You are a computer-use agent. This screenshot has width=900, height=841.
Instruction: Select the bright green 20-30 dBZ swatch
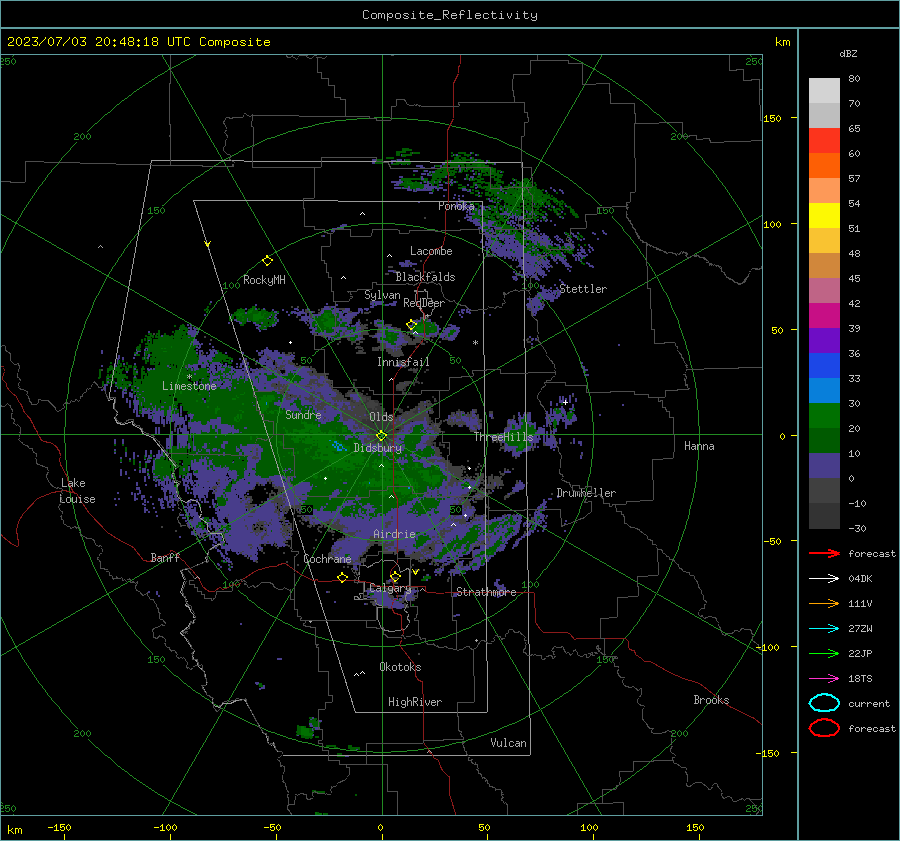point(824,416)
